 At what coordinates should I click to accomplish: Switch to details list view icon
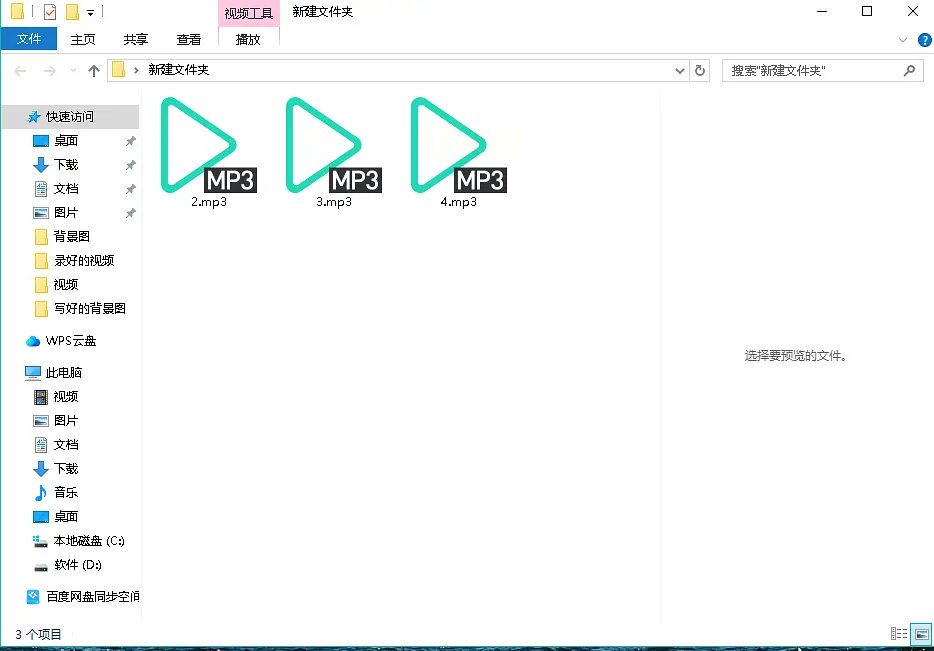pyautogui.click(x=899, y=634)
